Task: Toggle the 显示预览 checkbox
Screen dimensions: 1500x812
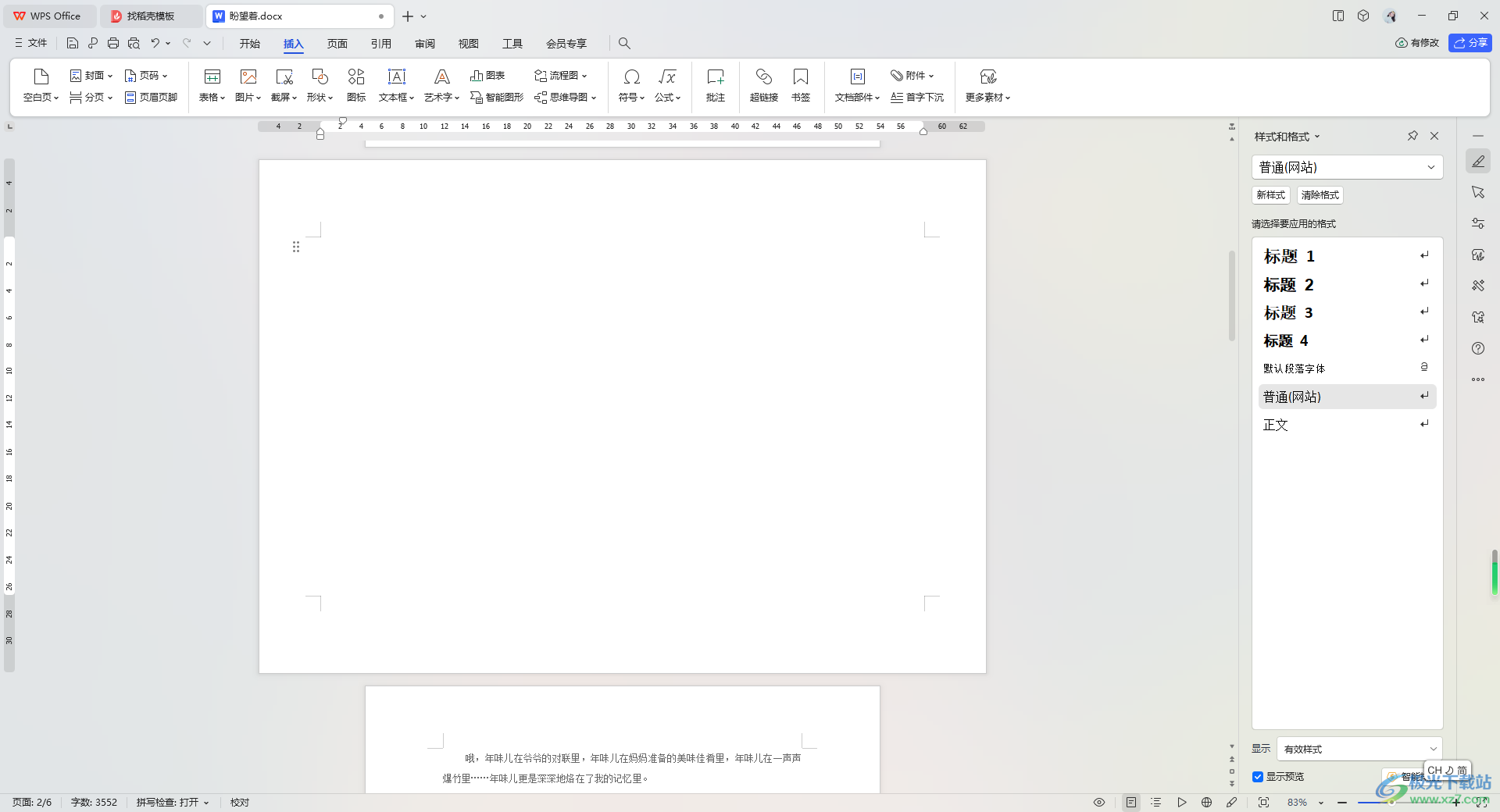Action: click(x=1258, y=777)
